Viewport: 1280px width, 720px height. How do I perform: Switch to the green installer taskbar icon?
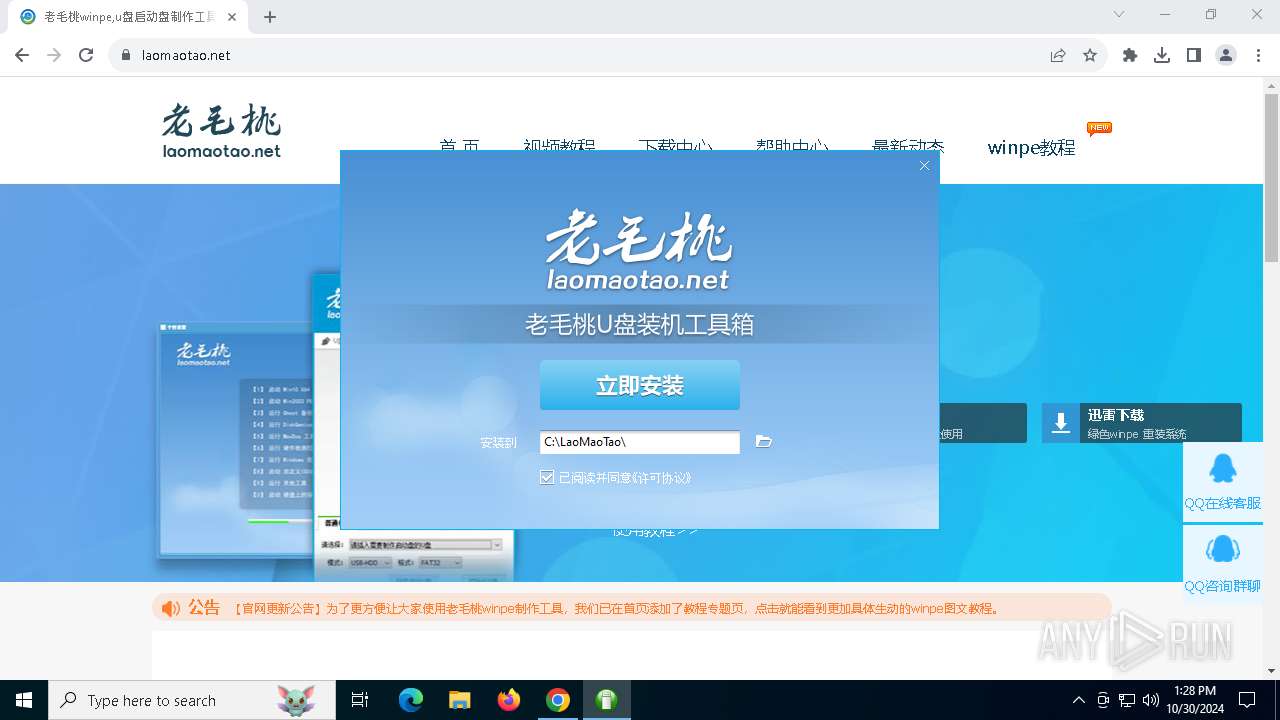coord(606,700)
